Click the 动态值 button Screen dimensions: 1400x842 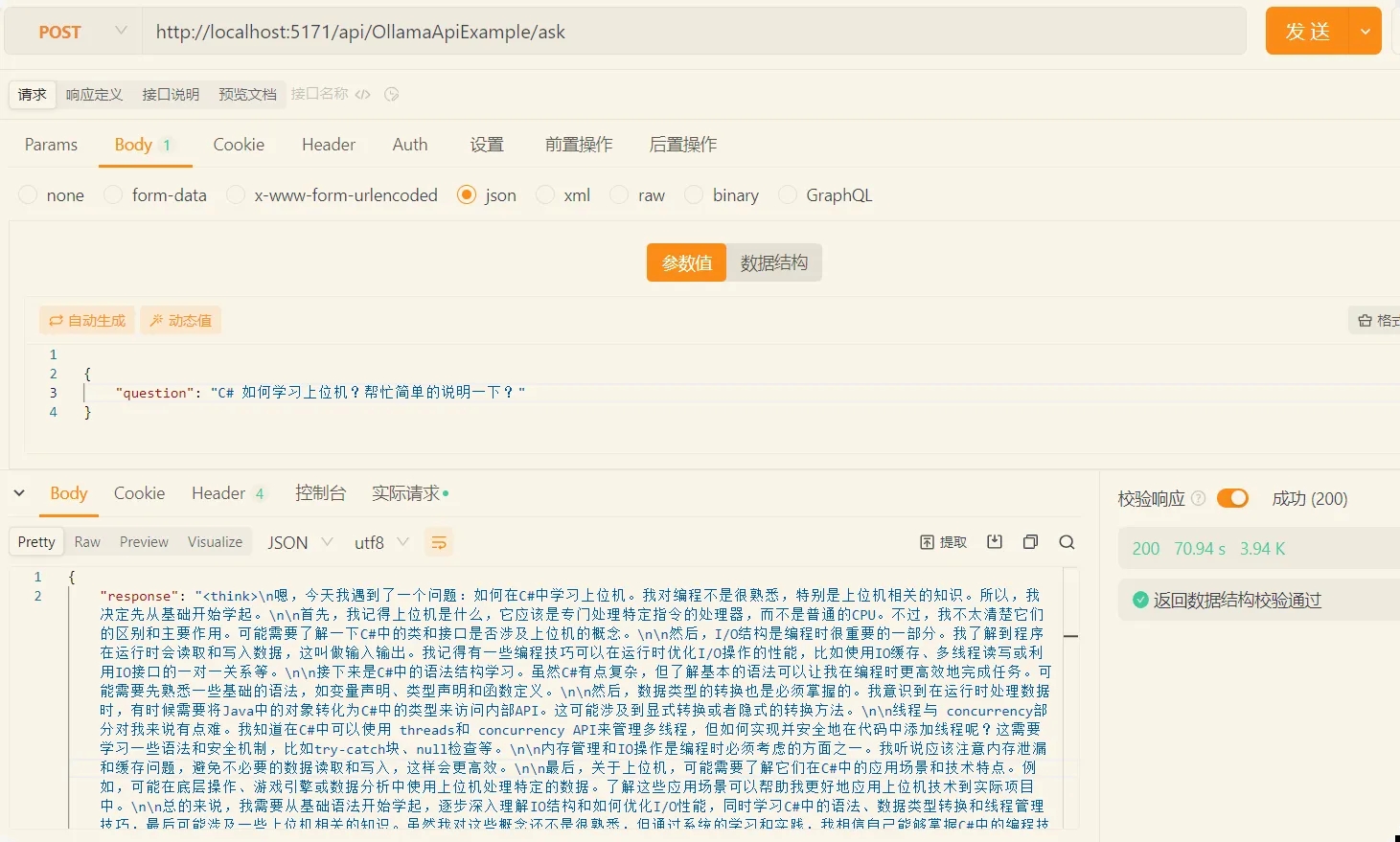[x=180, y=321]
